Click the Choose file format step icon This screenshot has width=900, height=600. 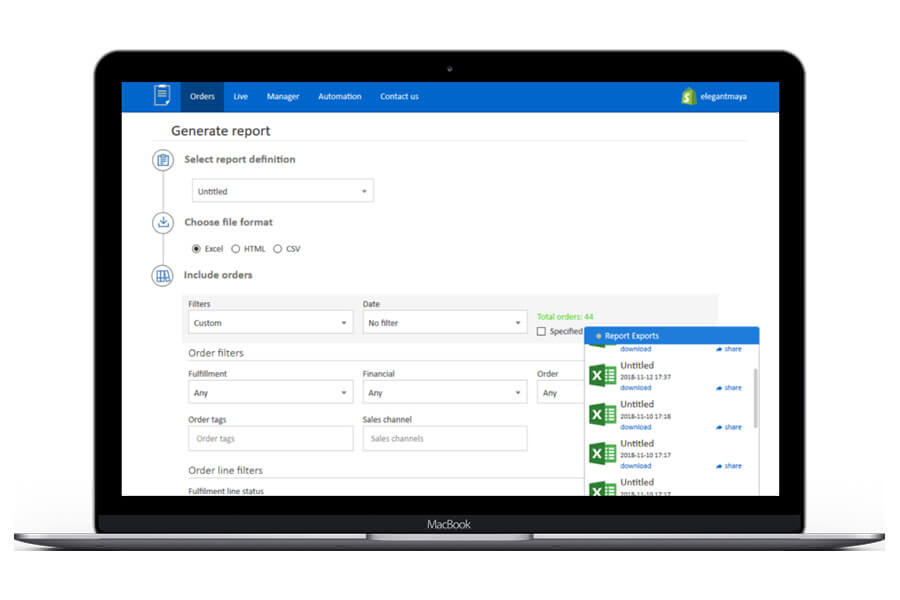point(163,222)
